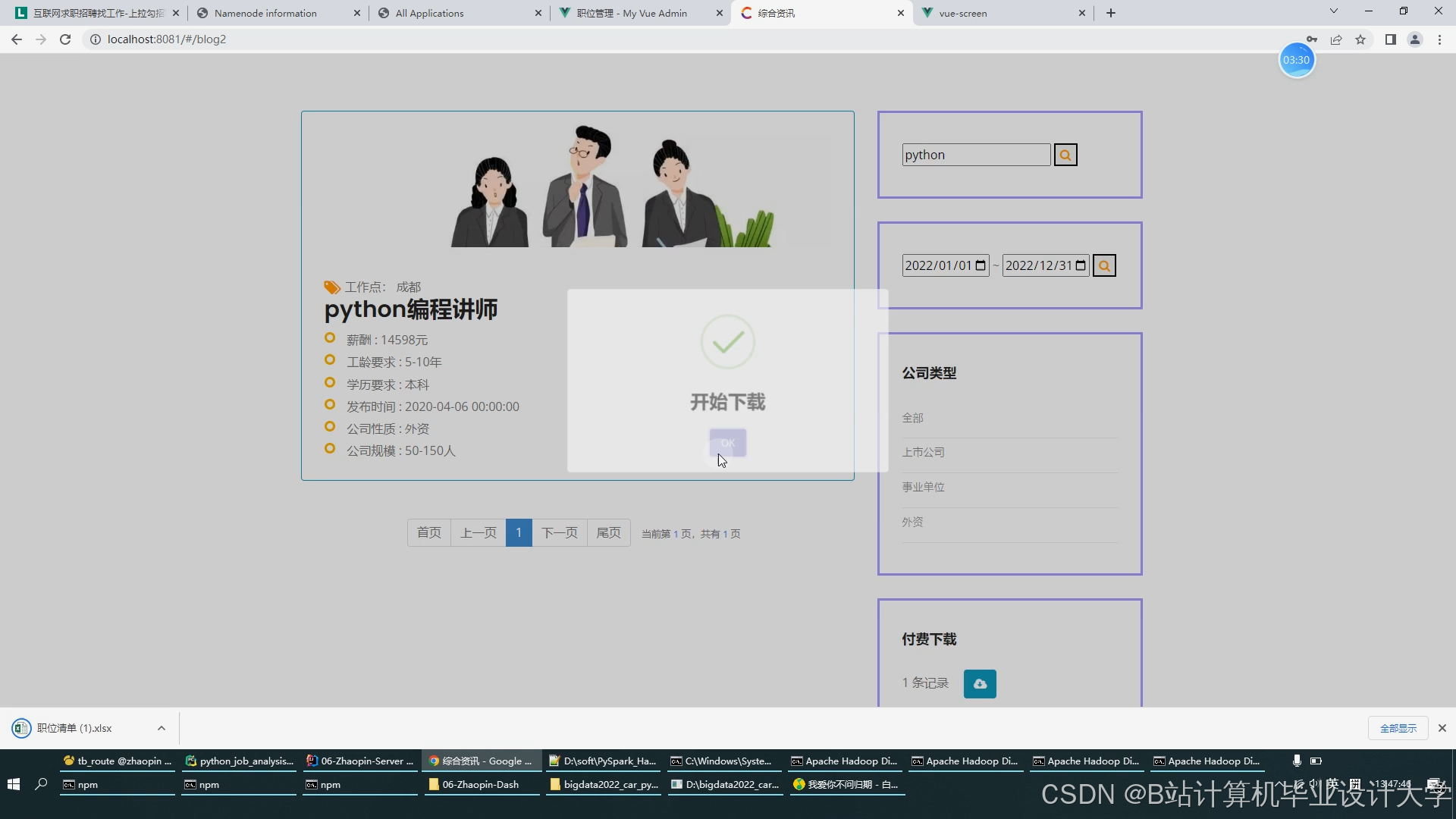Open the tab search chevron
Image resolution: width=1456 pixels, height=819 pixels.
click(1333, 11)
